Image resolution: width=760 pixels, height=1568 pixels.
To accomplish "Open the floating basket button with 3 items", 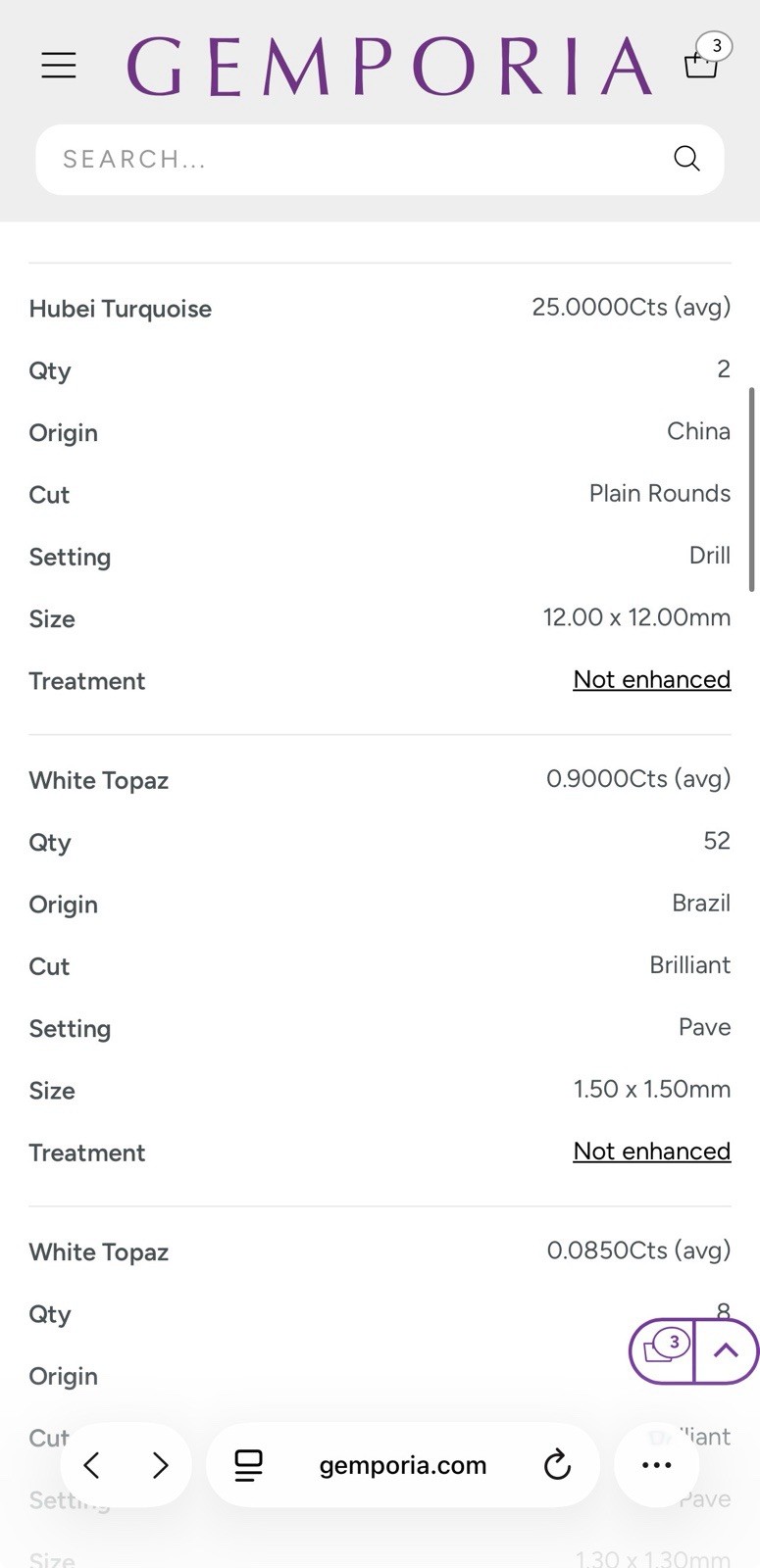I will [x=662, y=1351].
